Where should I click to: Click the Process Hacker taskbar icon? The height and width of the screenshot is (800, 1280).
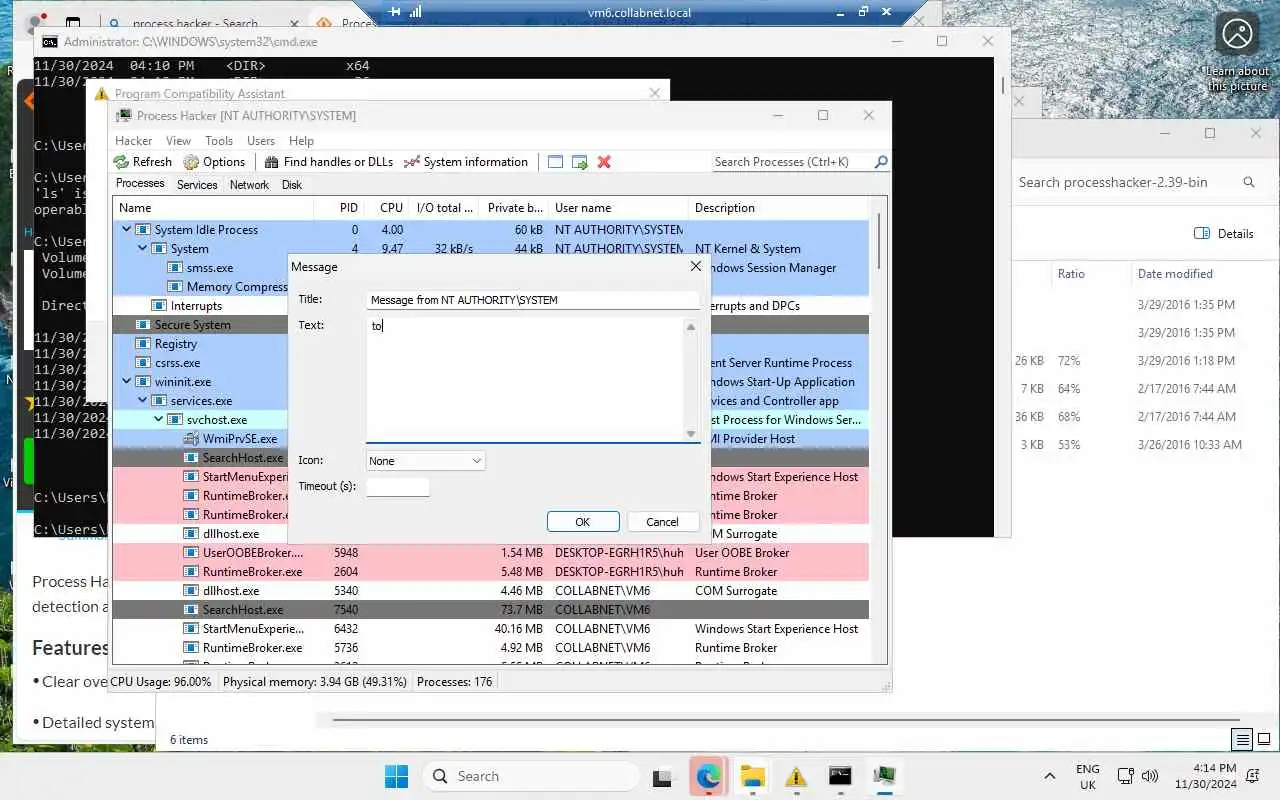tap(884, 776)
